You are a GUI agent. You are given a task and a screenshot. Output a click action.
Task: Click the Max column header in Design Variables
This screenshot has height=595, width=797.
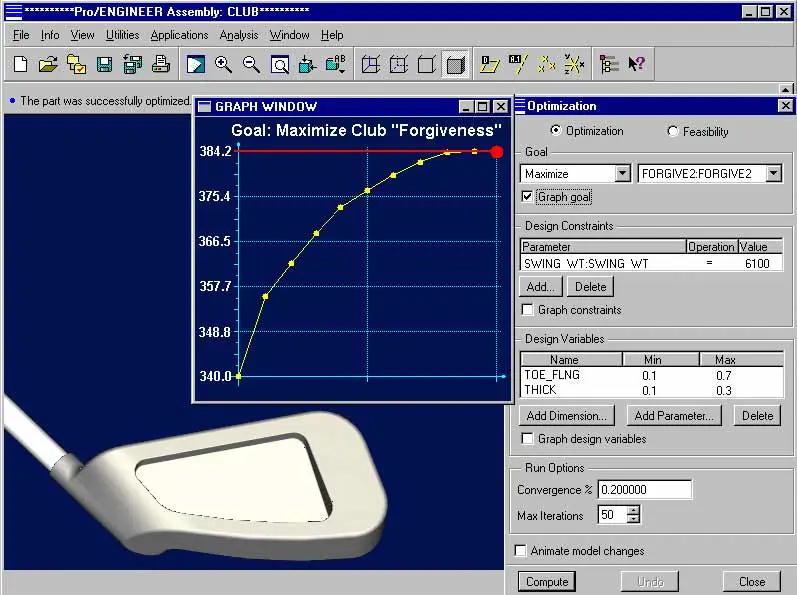point(742,360)
